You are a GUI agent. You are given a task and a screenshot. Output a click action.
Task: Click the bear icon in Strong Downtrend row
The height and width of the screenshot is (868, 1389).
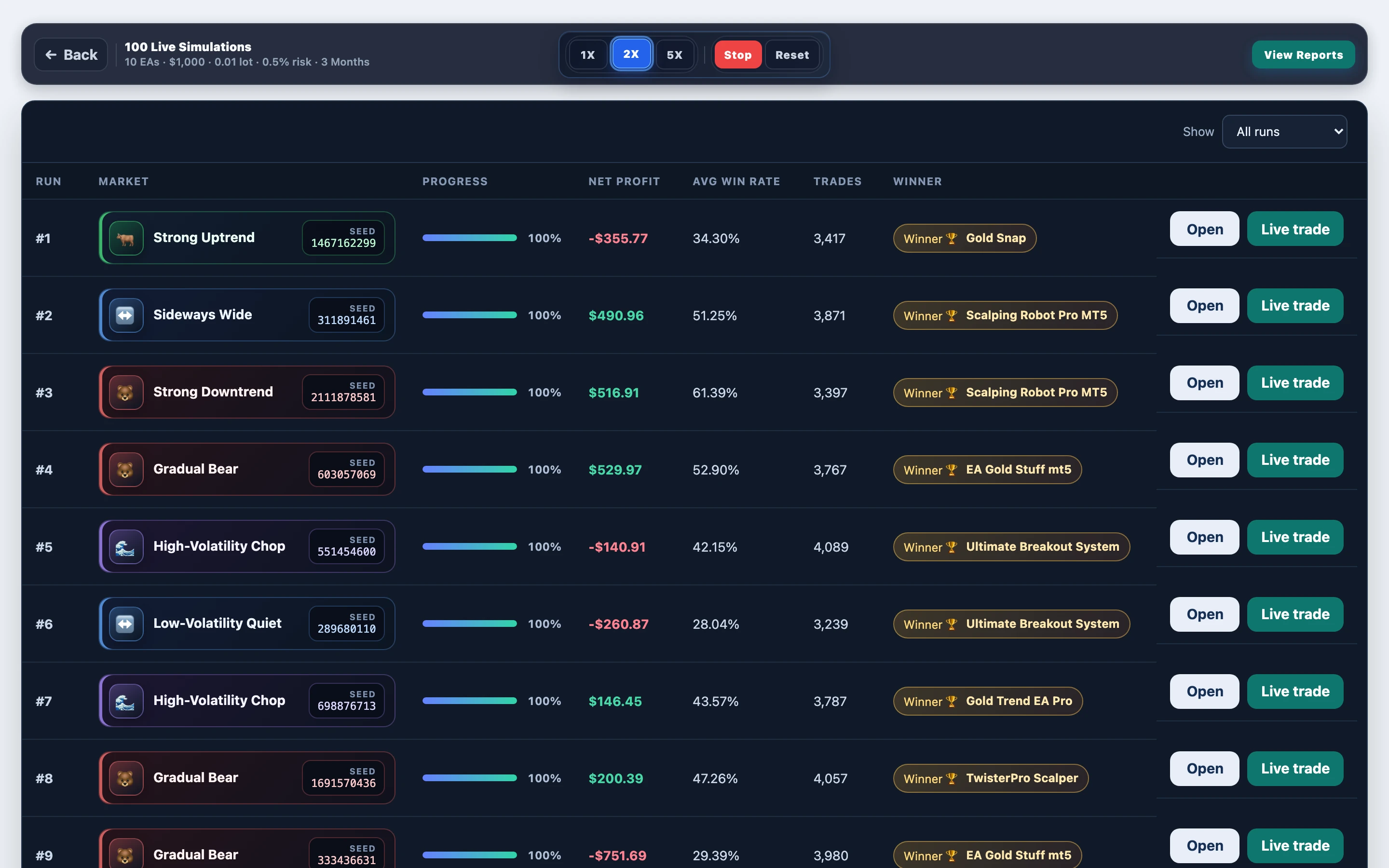(x=126, y=392)
